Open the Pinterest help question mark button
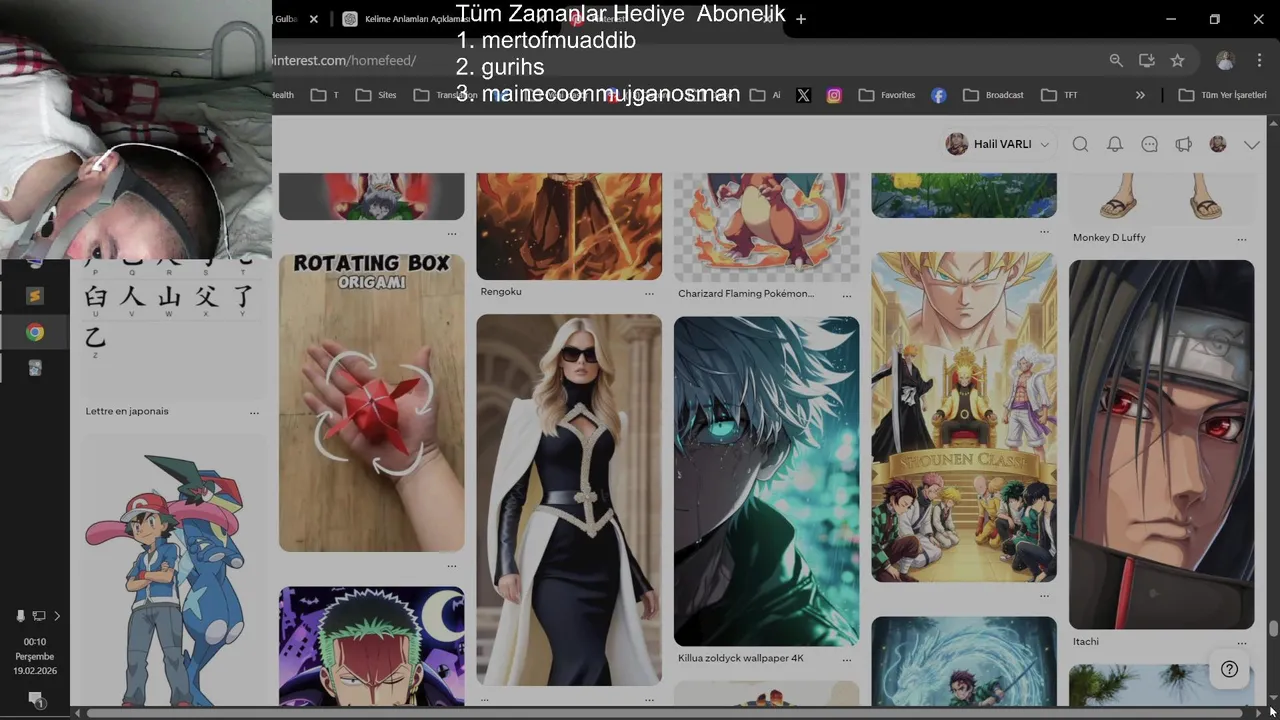This screenshot has width=1280, height=720. pos(1230,670)
